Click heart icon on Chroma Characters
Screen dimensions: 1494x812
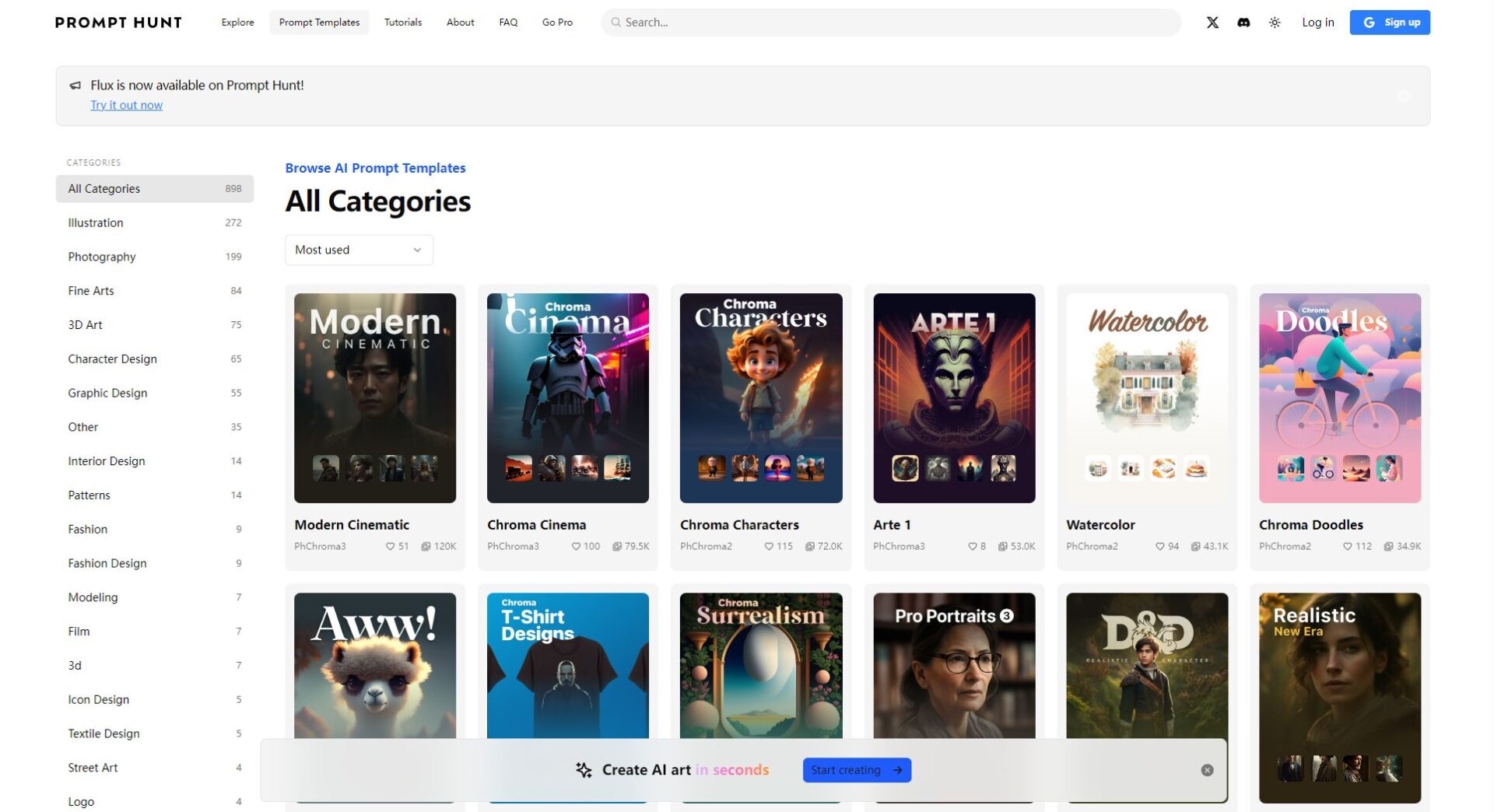click(x=768, y=547)
